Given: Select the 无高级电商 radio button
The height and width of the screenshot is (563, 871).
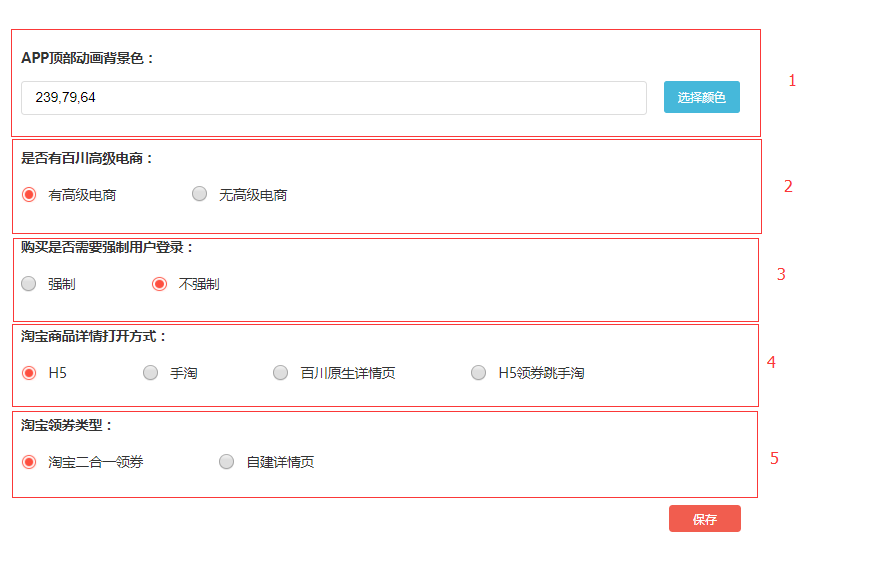Looking at the screenshot, I should (199, 194).
